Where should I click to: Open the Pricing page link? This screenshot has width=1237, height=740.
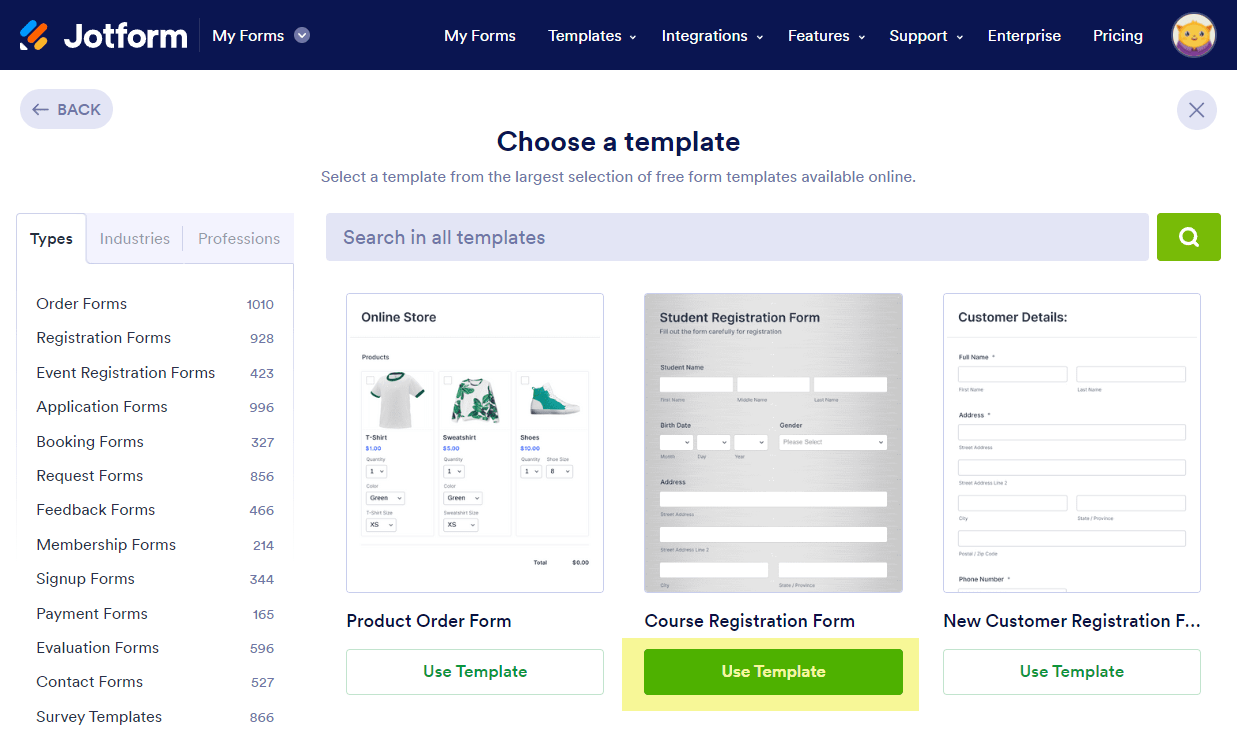[1117, 36]
